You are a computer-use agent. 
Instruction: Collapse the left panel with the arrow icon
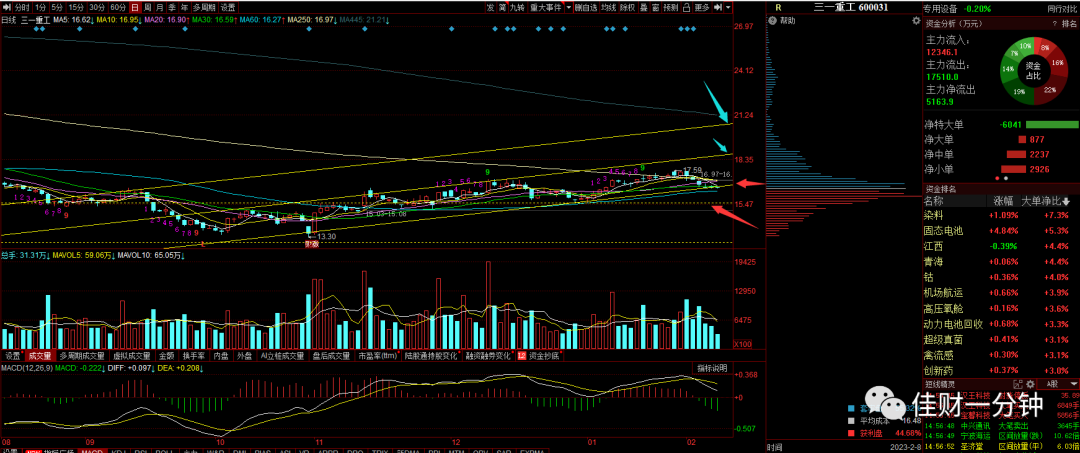(7, 8)
